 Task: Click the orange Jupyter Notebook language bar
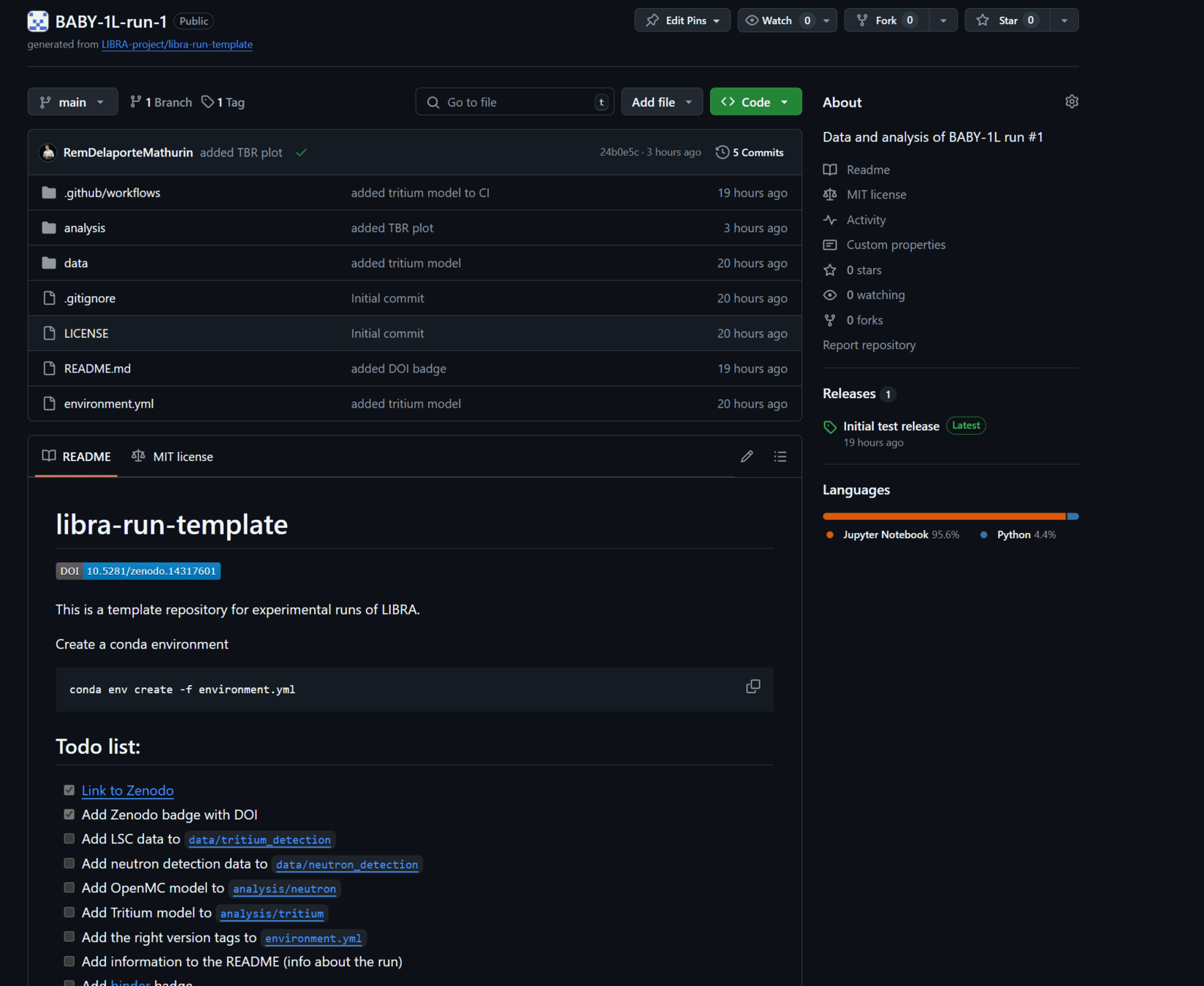coord(945,516)
